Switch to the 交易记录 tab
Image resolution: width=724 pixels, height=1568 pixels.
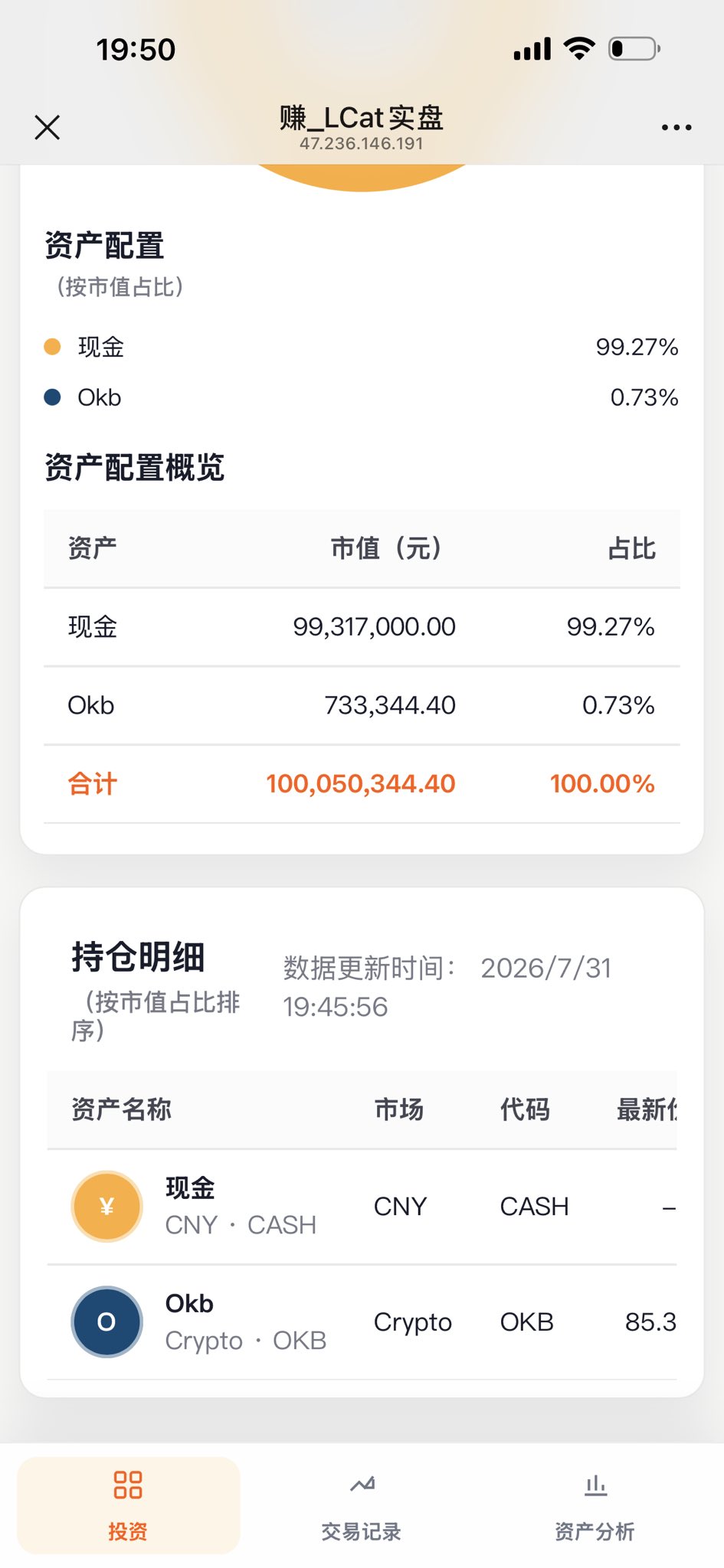362,1505
